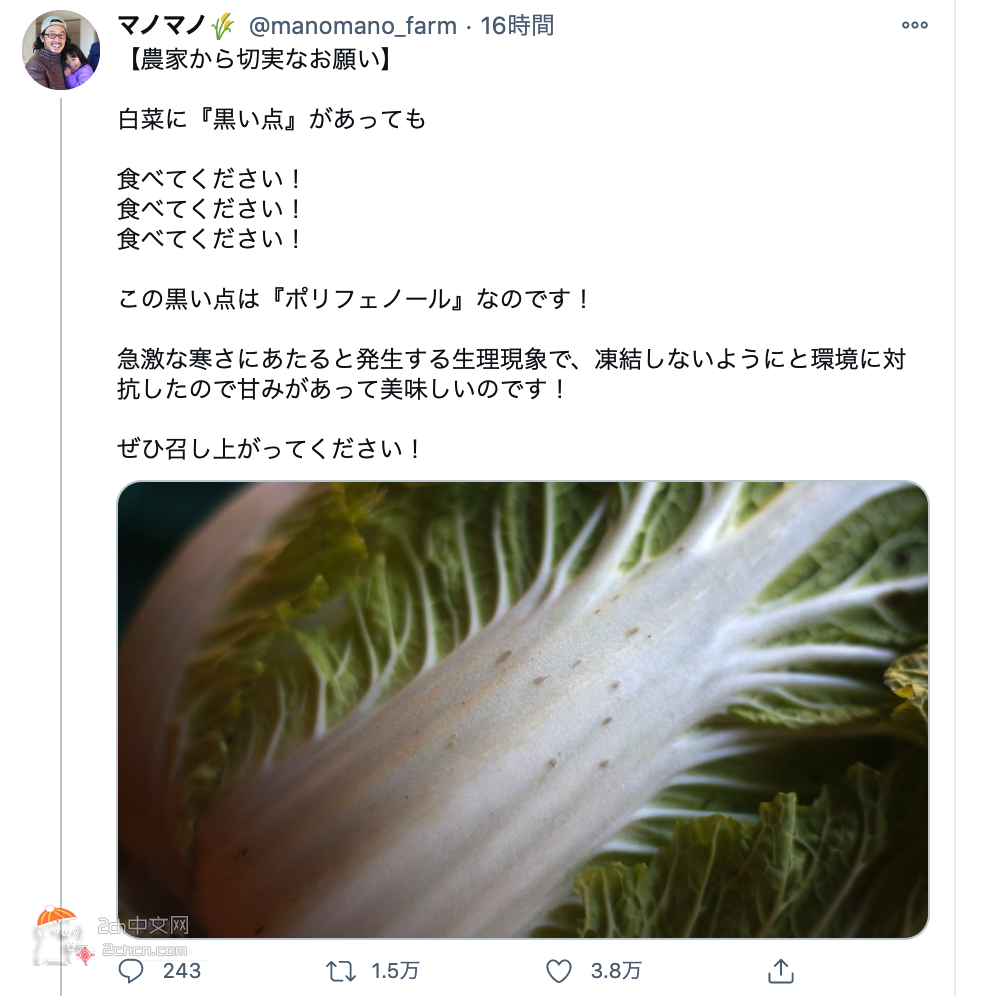View the 3.8万 likes count

615,971
